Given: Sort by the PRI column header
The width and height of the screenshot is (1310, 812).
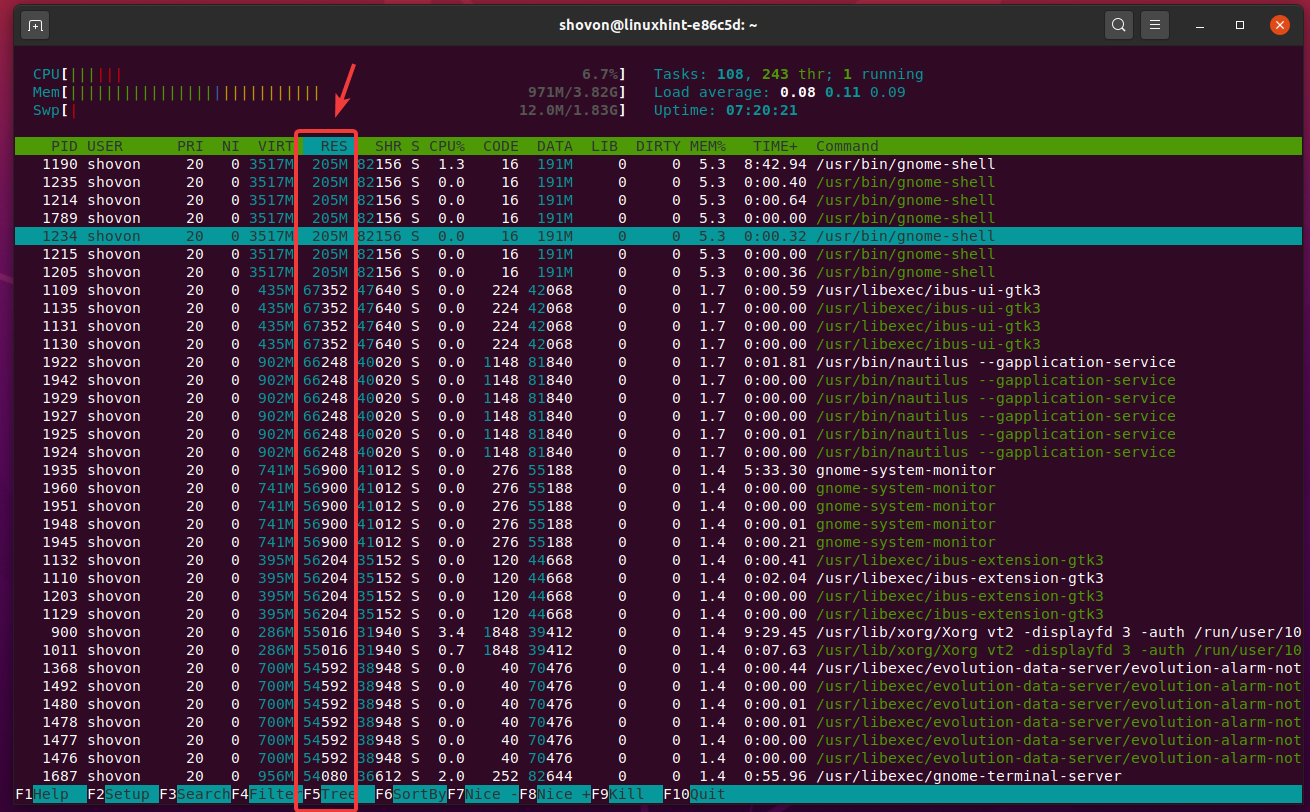Looking at the screenshot, I should point(190,146).
